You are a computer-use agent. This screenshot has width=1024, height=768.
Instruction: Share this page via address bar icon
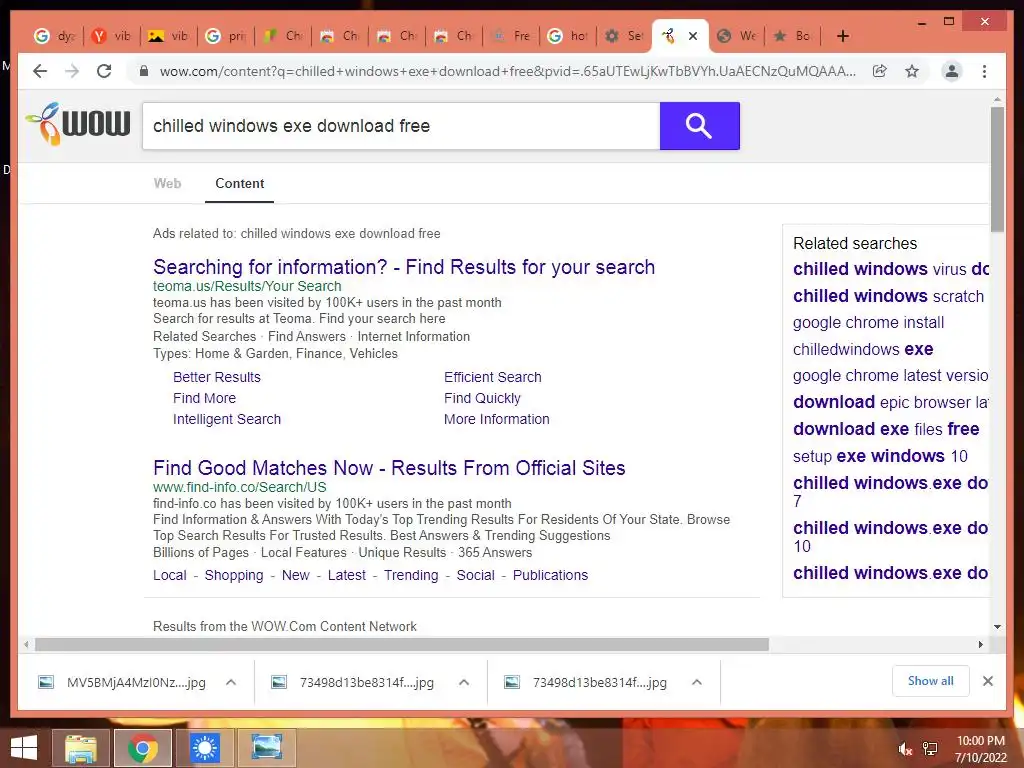[880, 71]
